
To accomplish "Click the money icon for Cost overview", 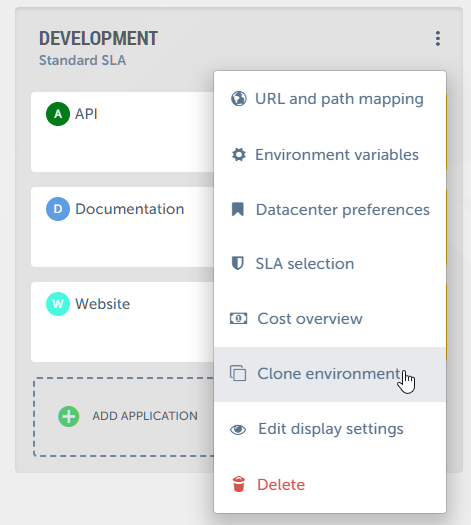I will coord(238,318).
